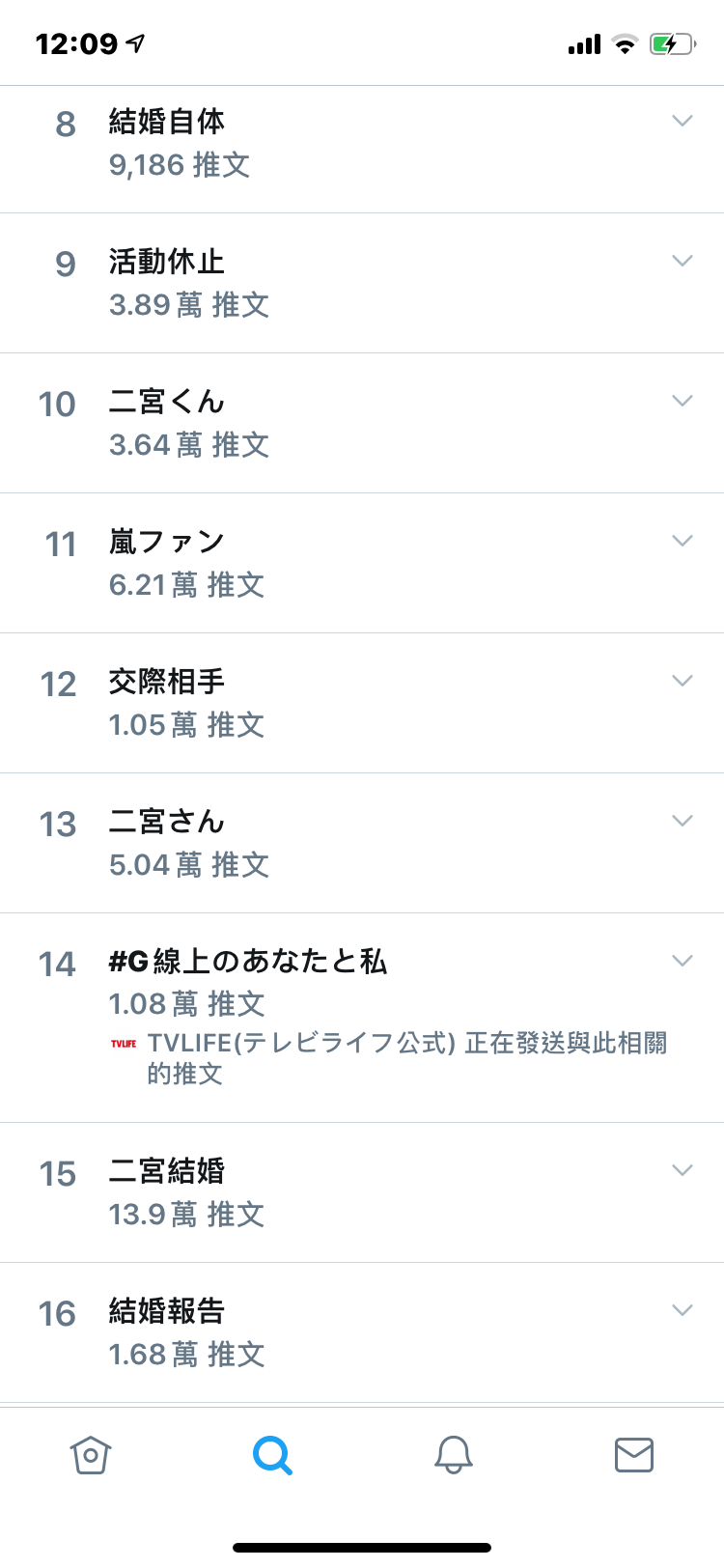The width and height of the screenshot is (724, 1568).
Task: Expand options chevron for 活動休止
Action: (x=682, y=261)
